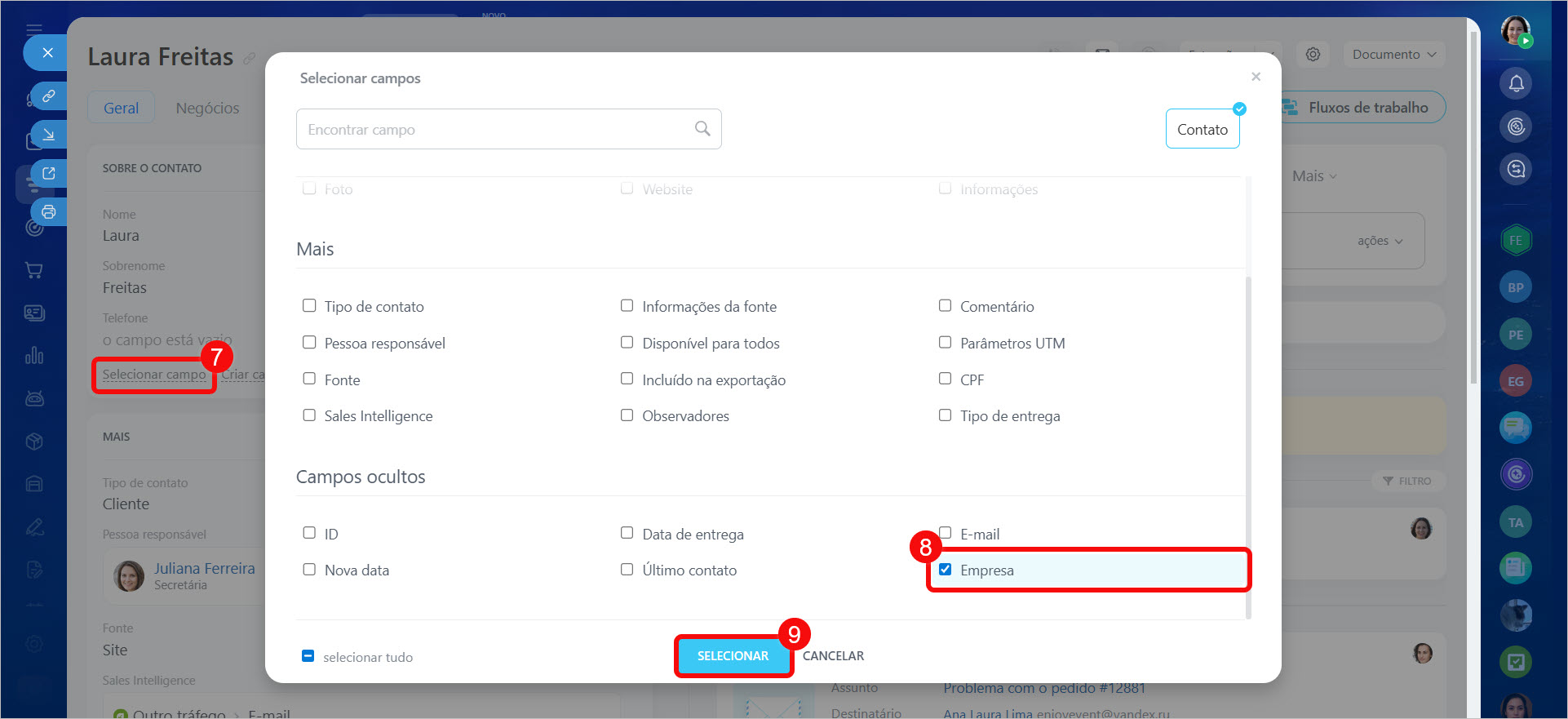1568x719 pixels.
Task: Click the printer icon in the left sidebar
Action: (49, 212)
